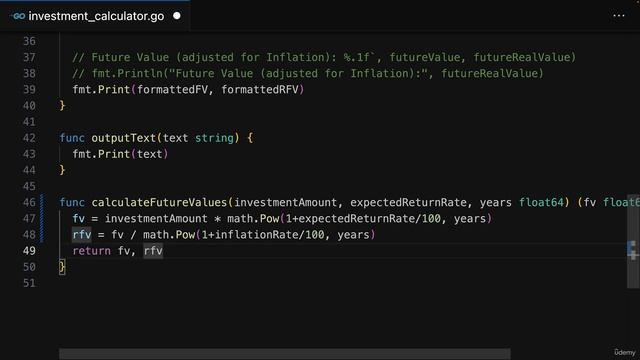Screen dimensions: 640x360
Task: Click the vertical scrollbar thumb on the right
Action: 633,241
